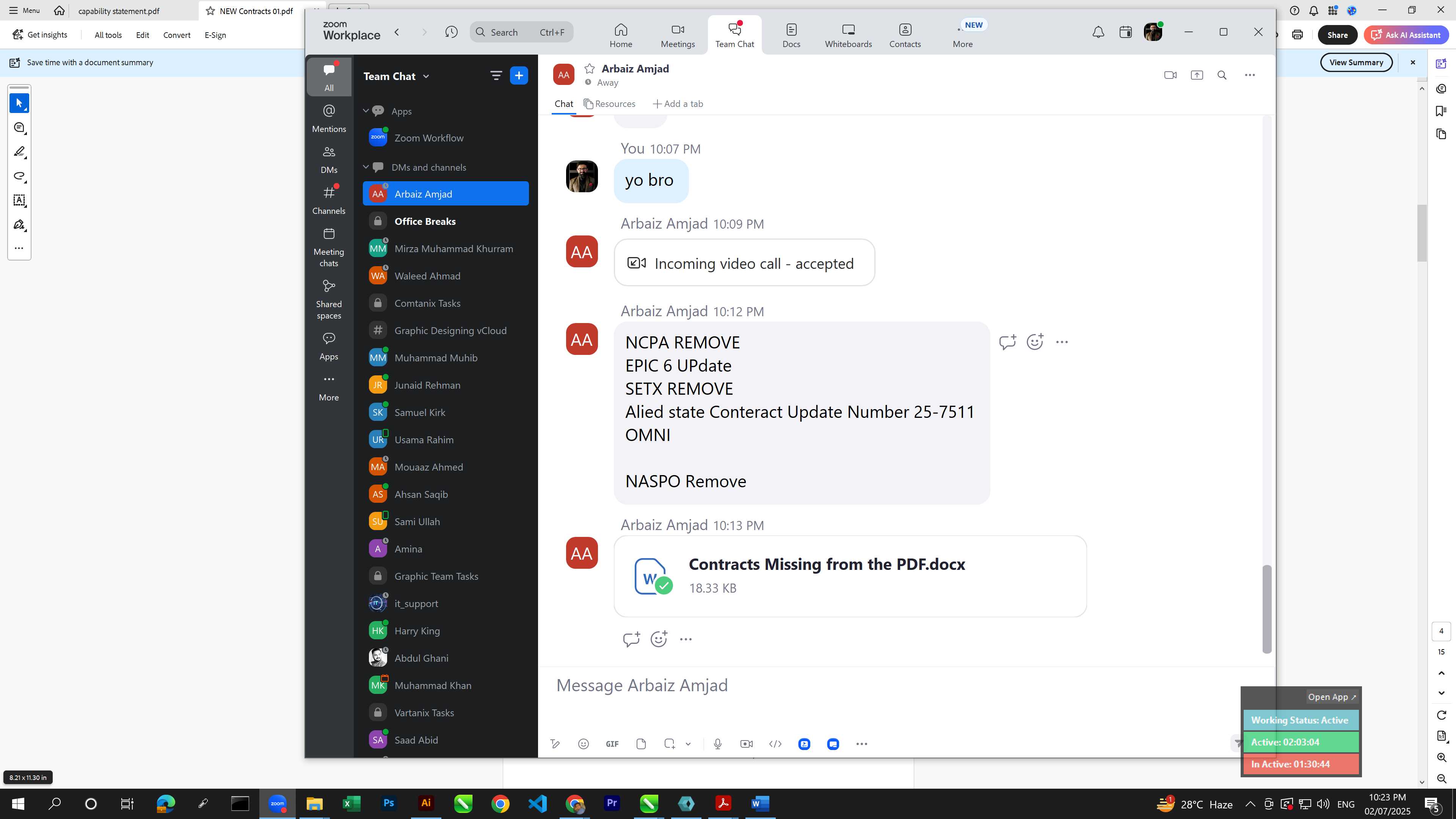Click Add a tab in chat
1456x819 pixels.
pos(678,104)
